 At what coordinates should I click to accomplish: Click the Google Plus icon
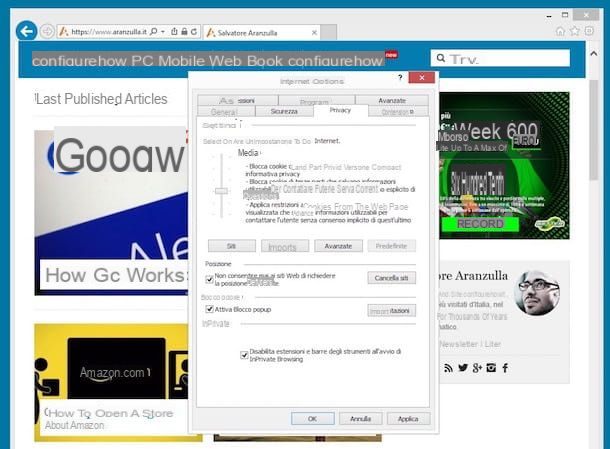477,368
